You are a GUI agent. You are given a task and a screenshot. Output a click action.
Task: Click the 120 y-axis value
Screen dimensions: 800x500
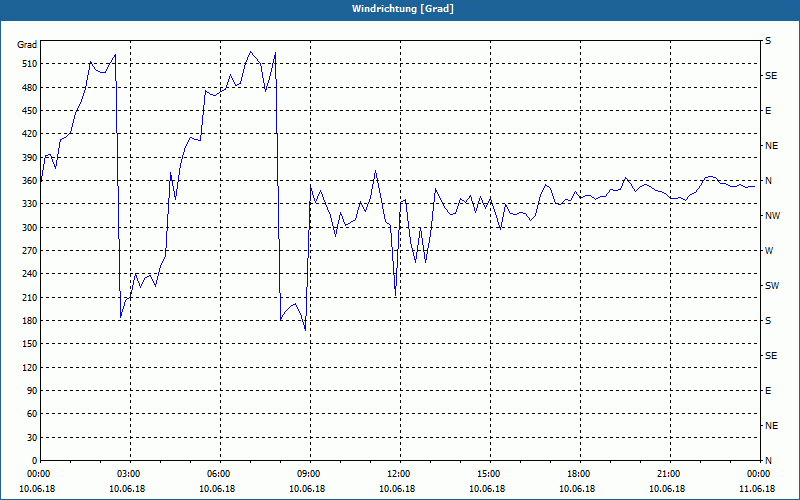coord(30,368)
